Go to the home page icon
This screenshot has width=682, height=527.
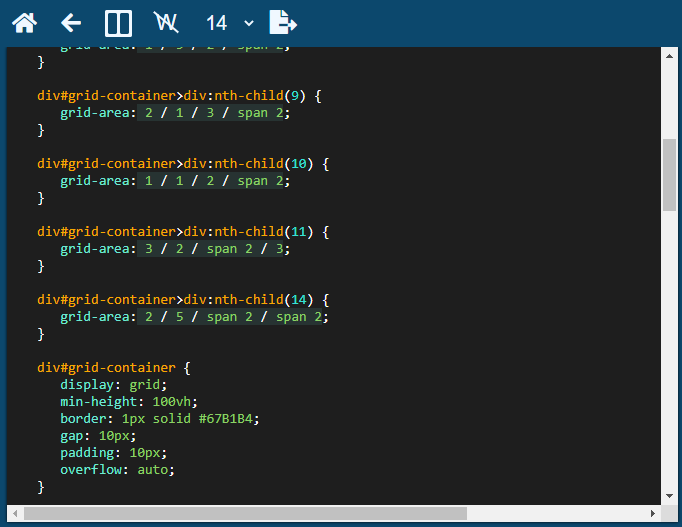(x=24, y=23)
